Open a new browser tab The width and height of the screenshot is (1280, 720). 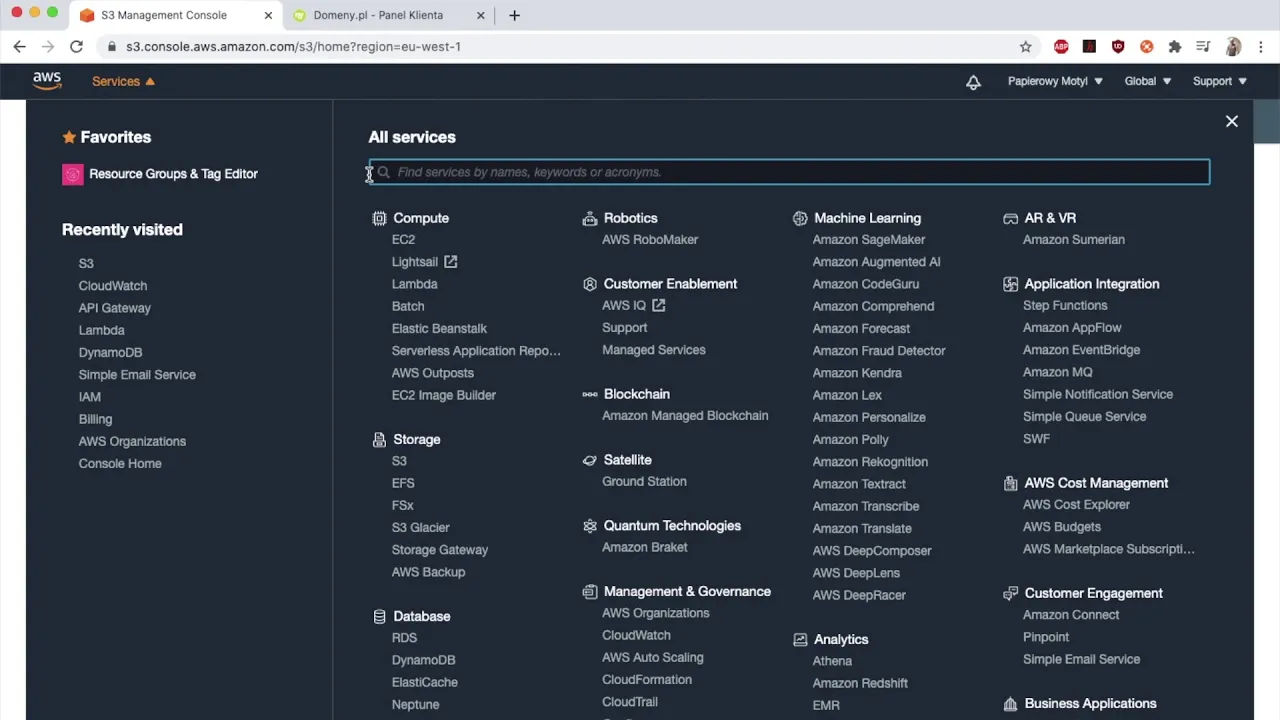coord(514,15)
